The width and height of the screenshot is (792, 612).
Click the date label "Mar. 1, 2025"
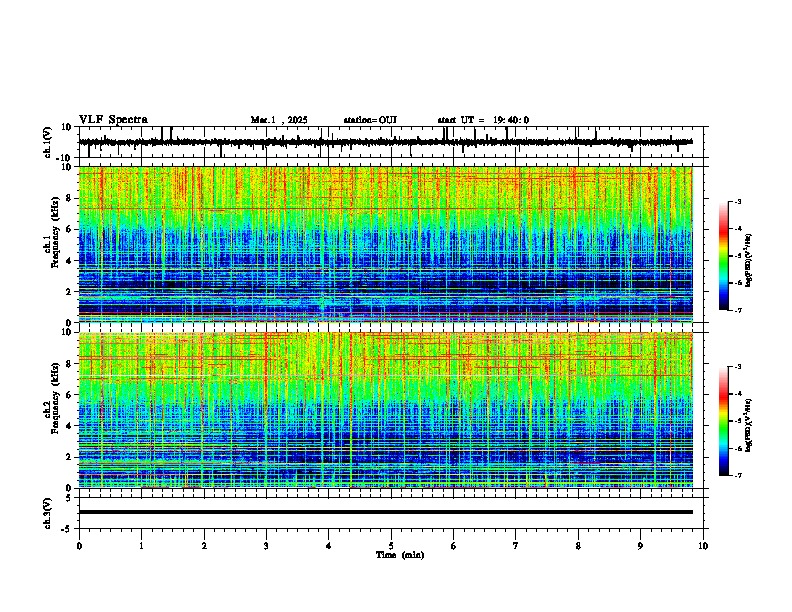pyautogui.click(x=279, y=120)
